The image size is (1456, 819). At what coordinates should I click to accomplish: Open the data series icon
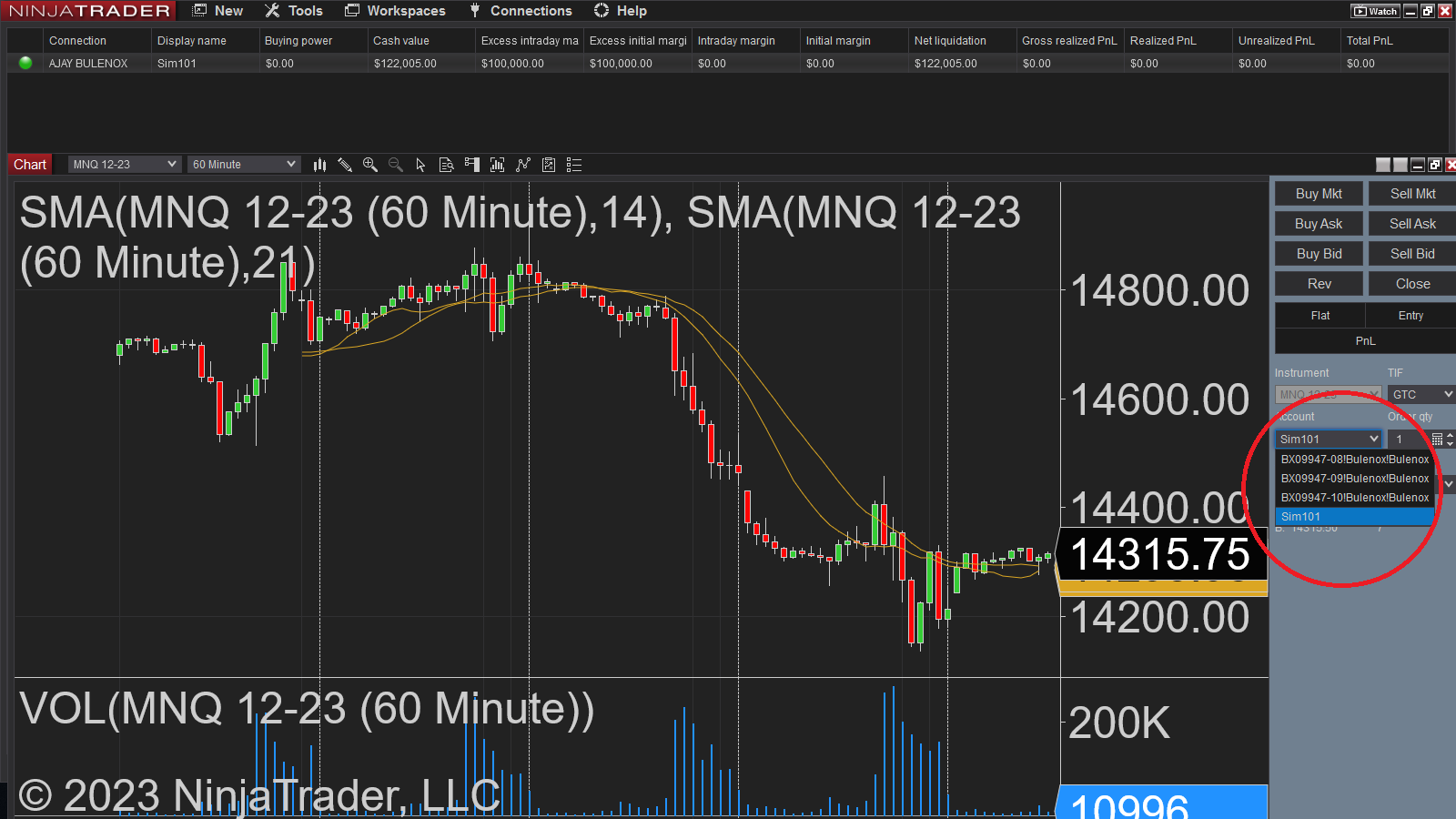coord(497,165)
